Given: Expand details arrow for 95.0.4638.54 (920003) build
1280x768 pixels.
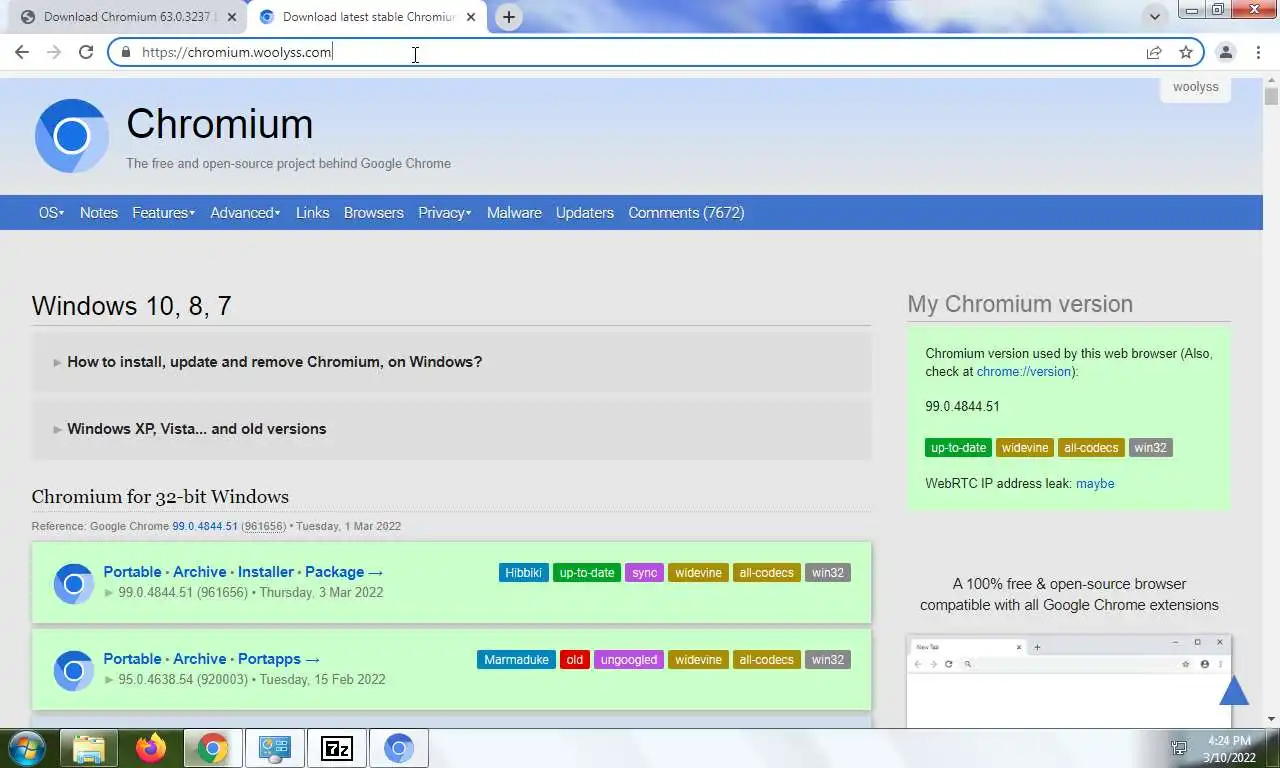Looking at the screenshot, I should (109, 679).
